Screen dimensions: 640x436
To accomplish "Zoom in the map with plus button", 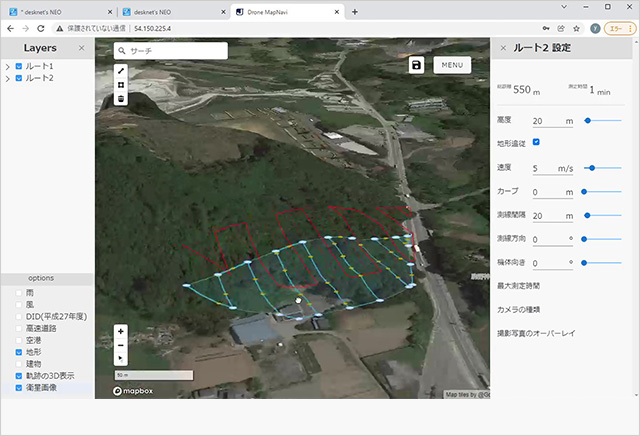I will tap(121, 331).
